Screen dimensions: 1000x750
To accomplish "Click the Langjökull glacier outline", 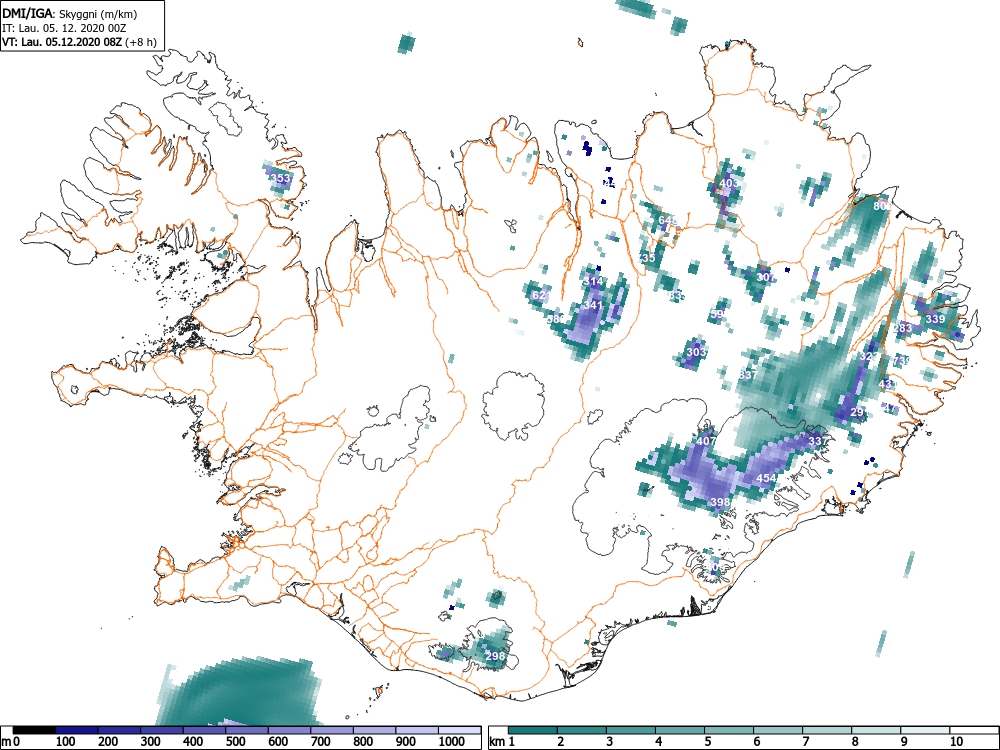I will [394, 427].
